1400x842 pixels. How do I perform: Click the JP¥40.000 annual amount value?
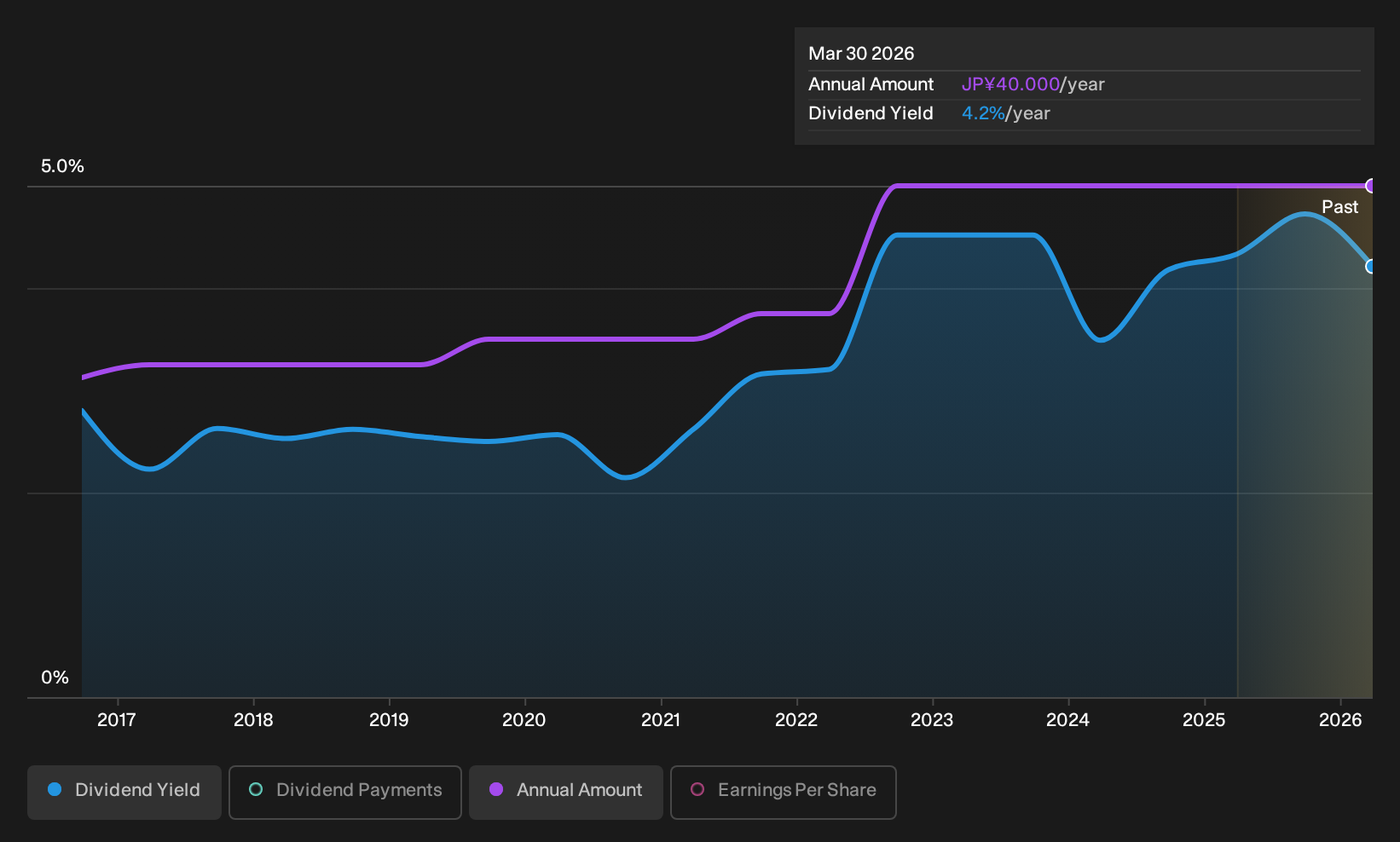click(x=1010, y=84)
